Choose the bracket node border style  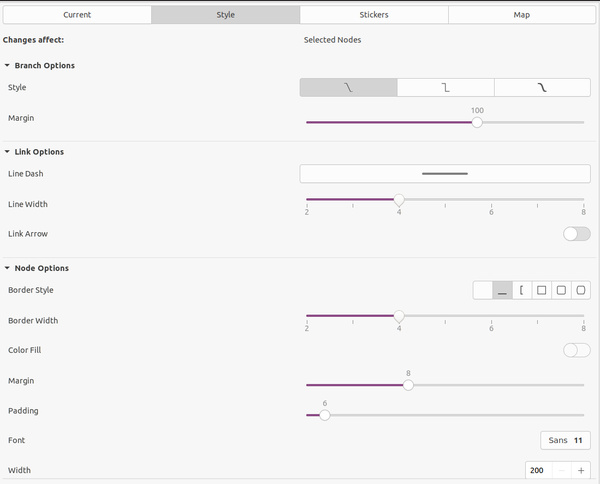[522, 290]
